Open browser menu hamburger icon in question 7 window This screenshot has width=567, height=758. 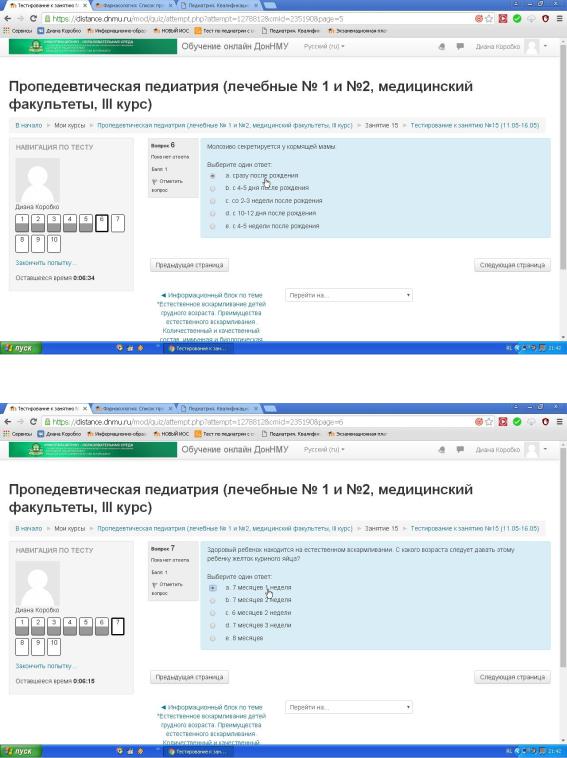(x=560, y=422)
